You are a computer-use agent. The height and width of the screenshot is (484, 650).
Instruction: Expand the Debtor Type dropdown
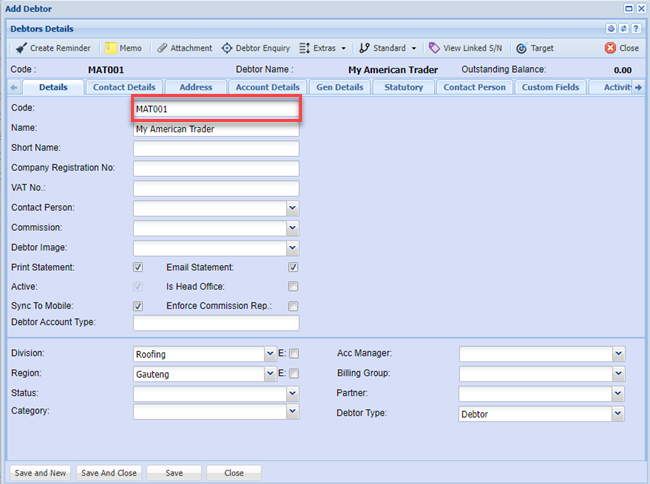point(618,413)
